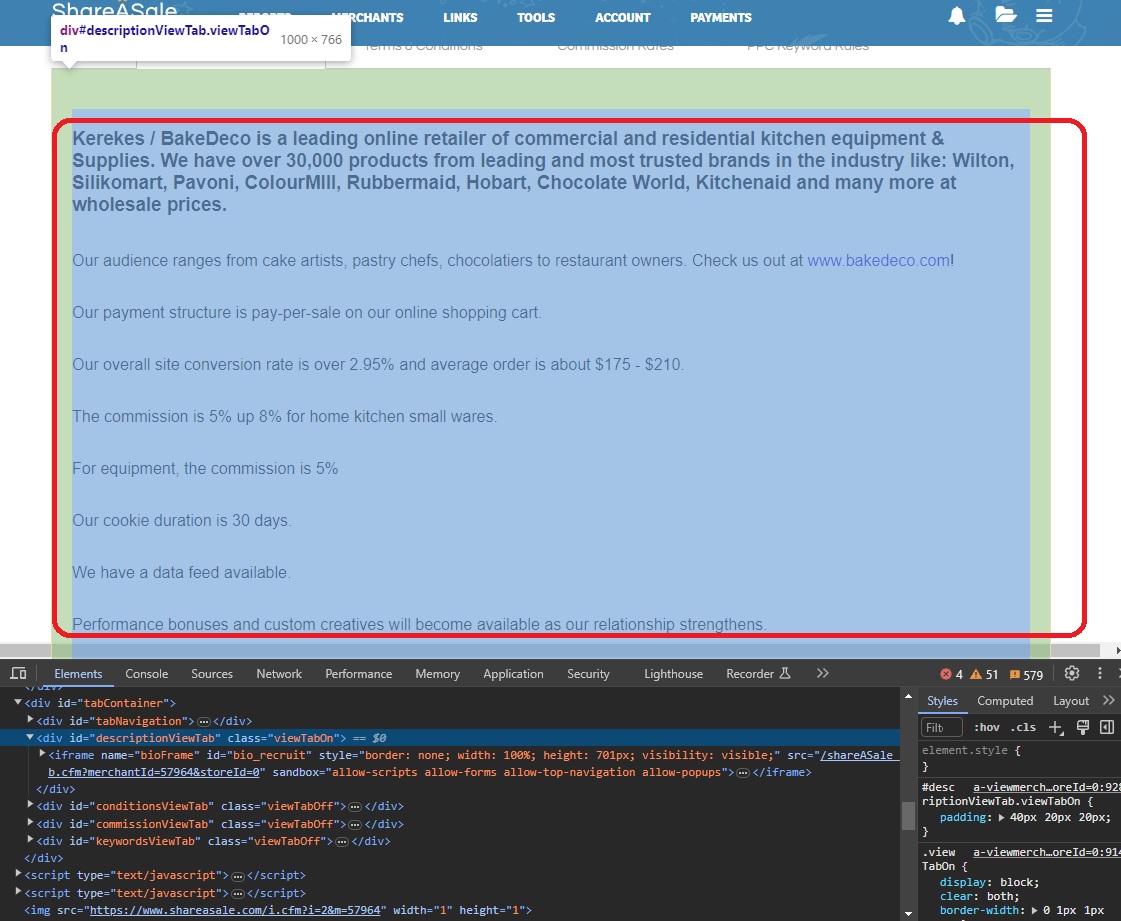The image size is (1121, 921).
Task: Expand the conditionsViewTab div node
Action: (x=30, y=805)
